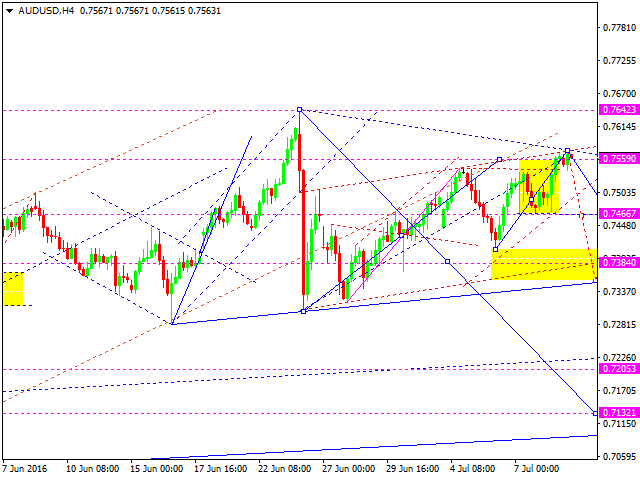Click the 4 Jul 08:00 time label

coord(473,469)
